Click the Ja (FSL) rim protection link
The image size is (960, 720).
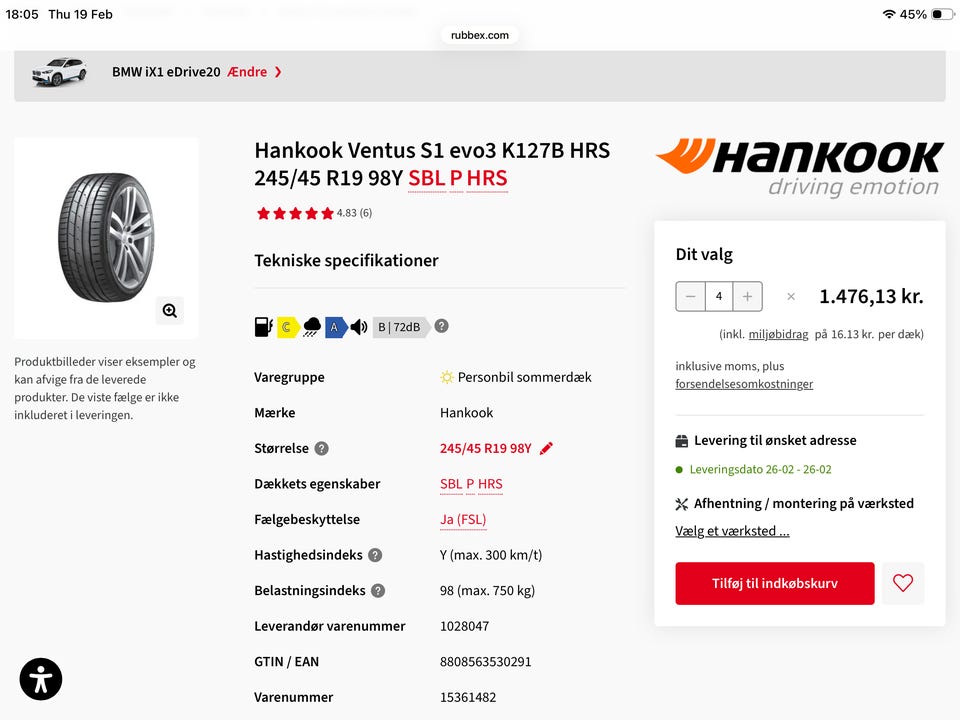(463, 520)
